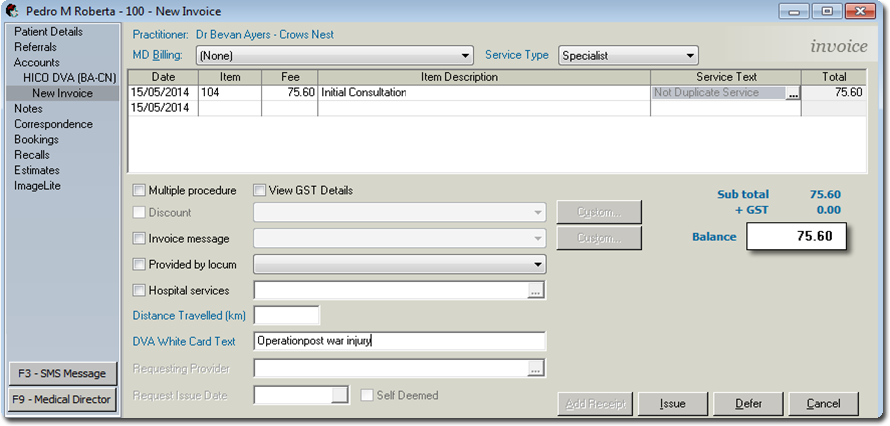Select Correspondence in the left navigation
This screenshot has height=426, width=890.
click(53, 124)
